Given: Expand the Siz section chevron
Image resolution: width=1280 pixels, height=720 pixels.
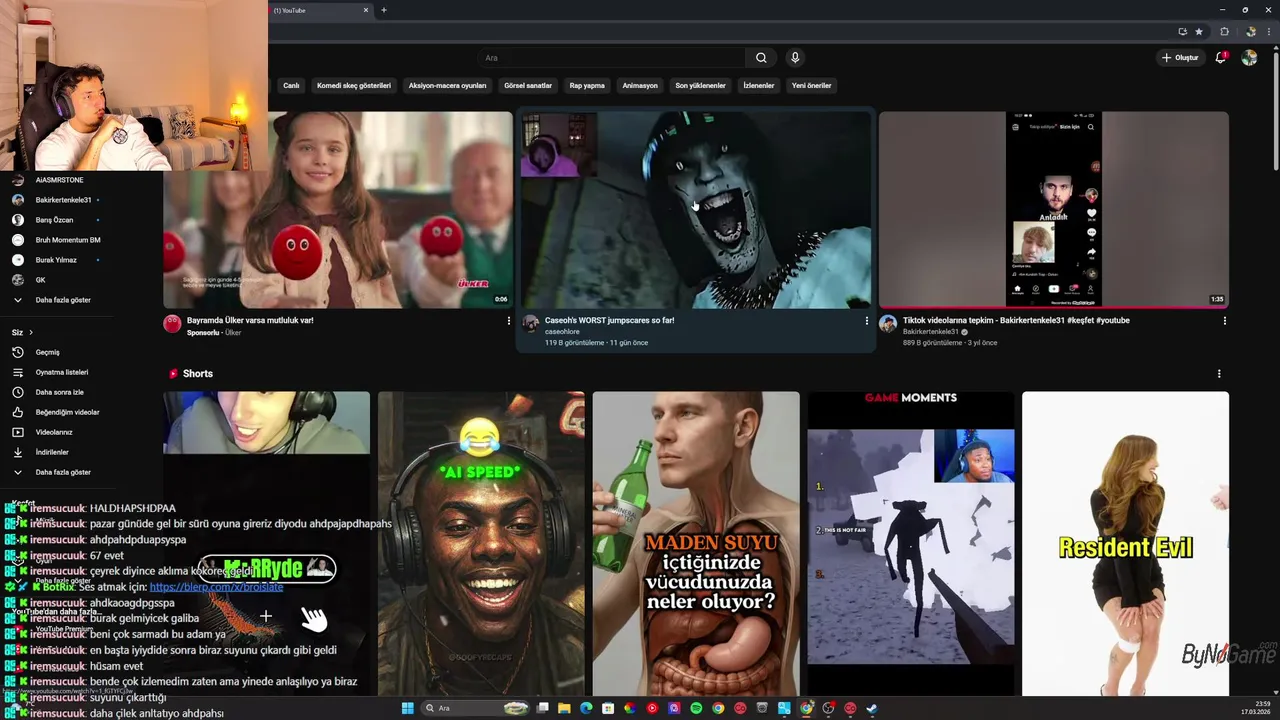Looking at the screenshot, I should point(31,332).
